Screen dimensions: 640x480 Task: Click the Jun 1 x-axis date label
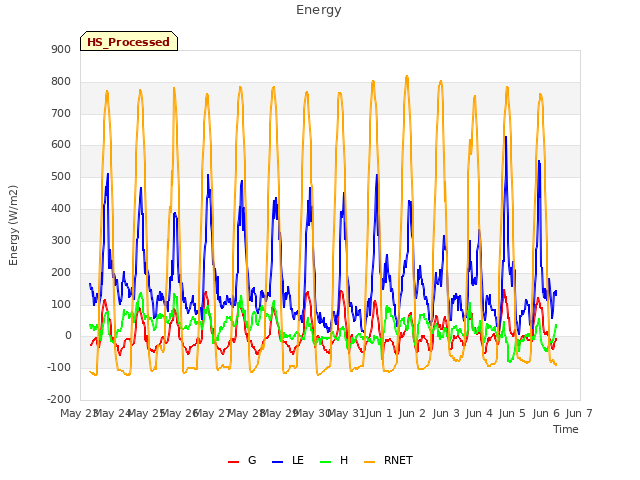[x=379, y=413]
